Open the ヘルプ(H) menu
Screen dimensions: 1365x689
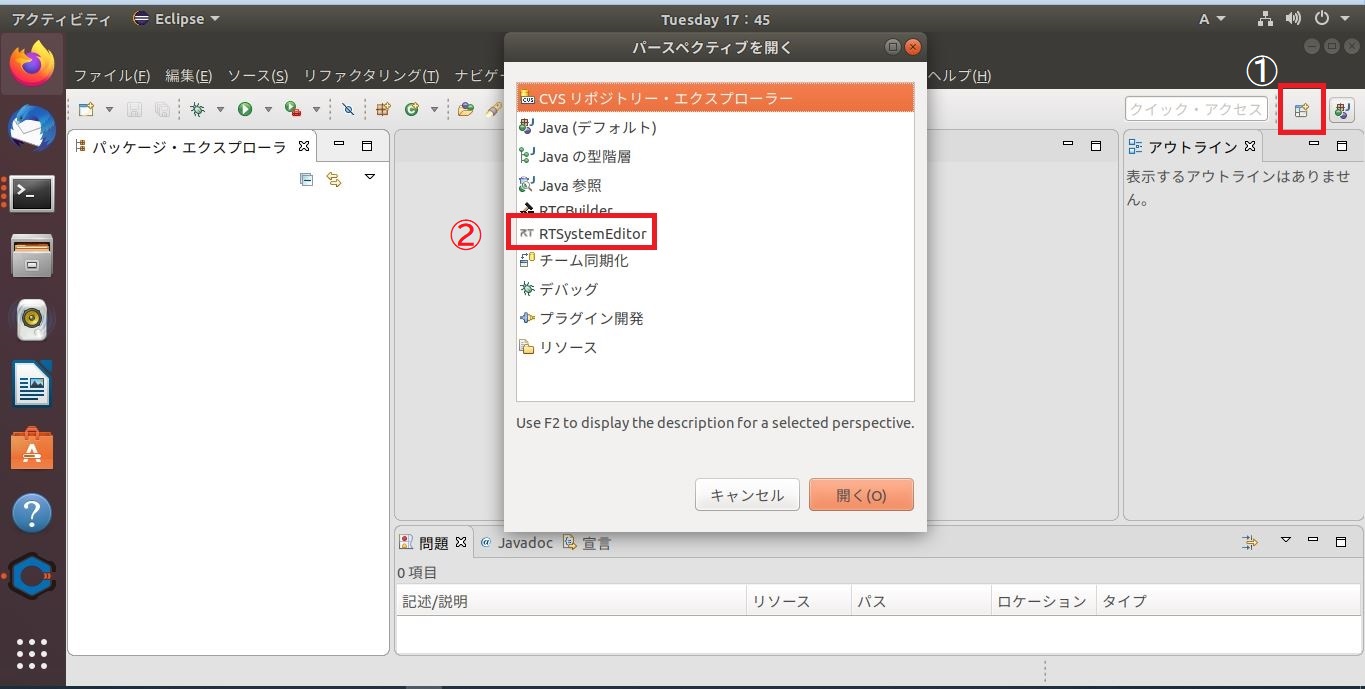(x=960, y=76)
